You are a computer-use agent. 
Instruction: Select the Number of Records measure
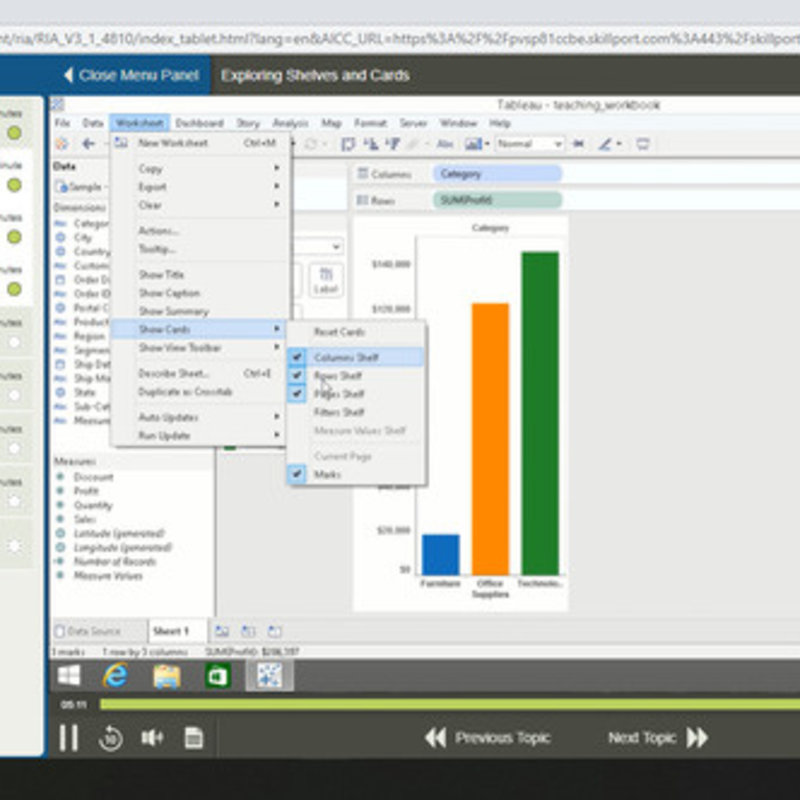[114, 562]
